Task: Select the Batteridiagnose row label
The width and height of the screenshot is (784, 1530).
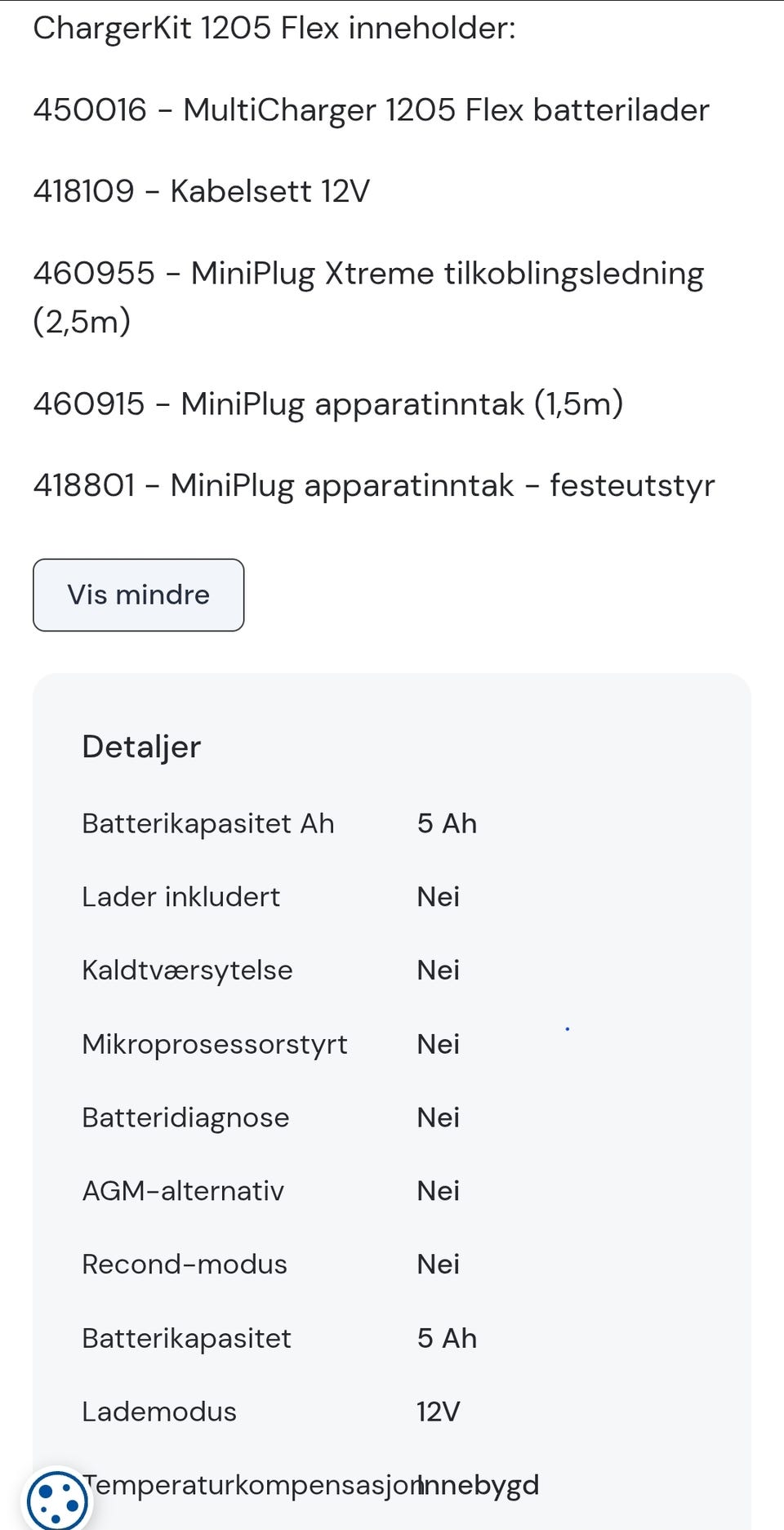Action: point(185,1117)
